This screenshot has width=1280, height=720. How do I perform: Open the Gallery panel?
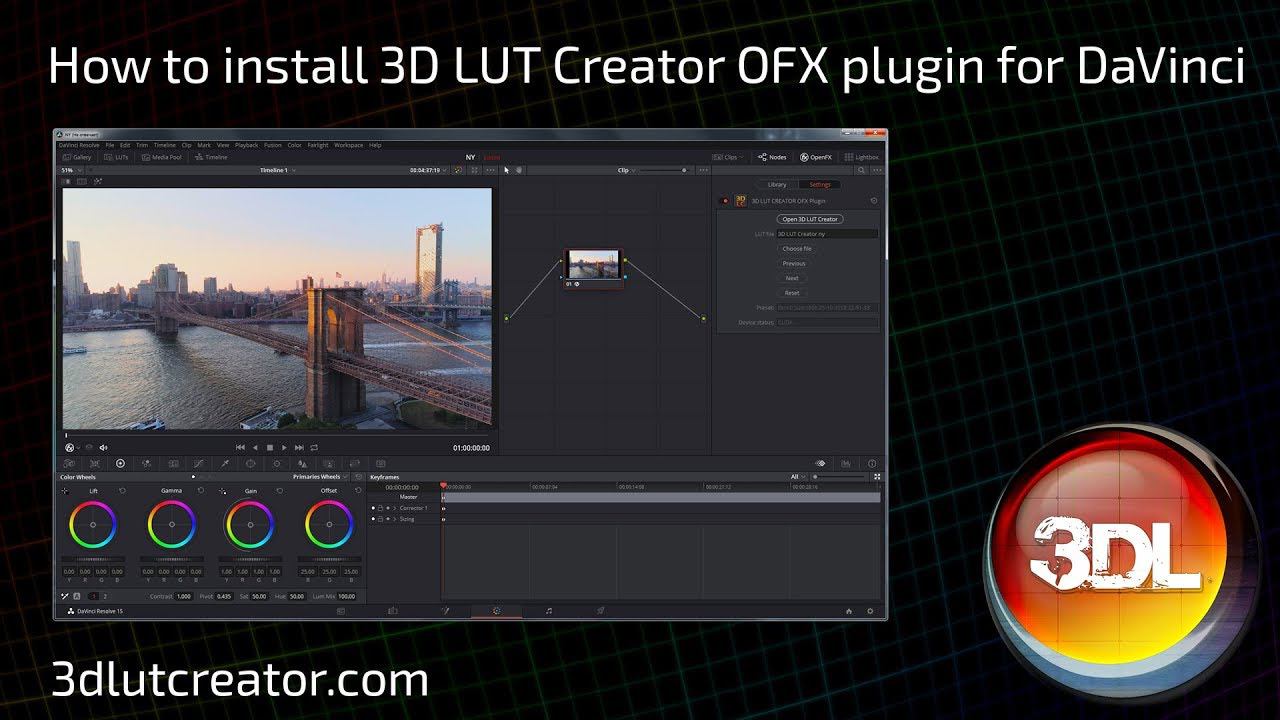77,157
